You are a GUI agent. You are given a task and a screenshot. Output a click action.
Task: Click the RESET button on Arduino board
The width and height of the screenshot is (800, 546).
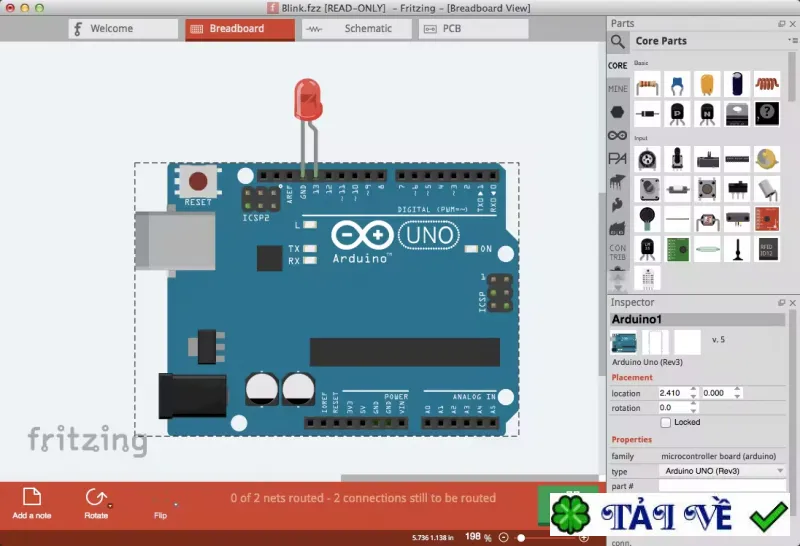(198, 181)
